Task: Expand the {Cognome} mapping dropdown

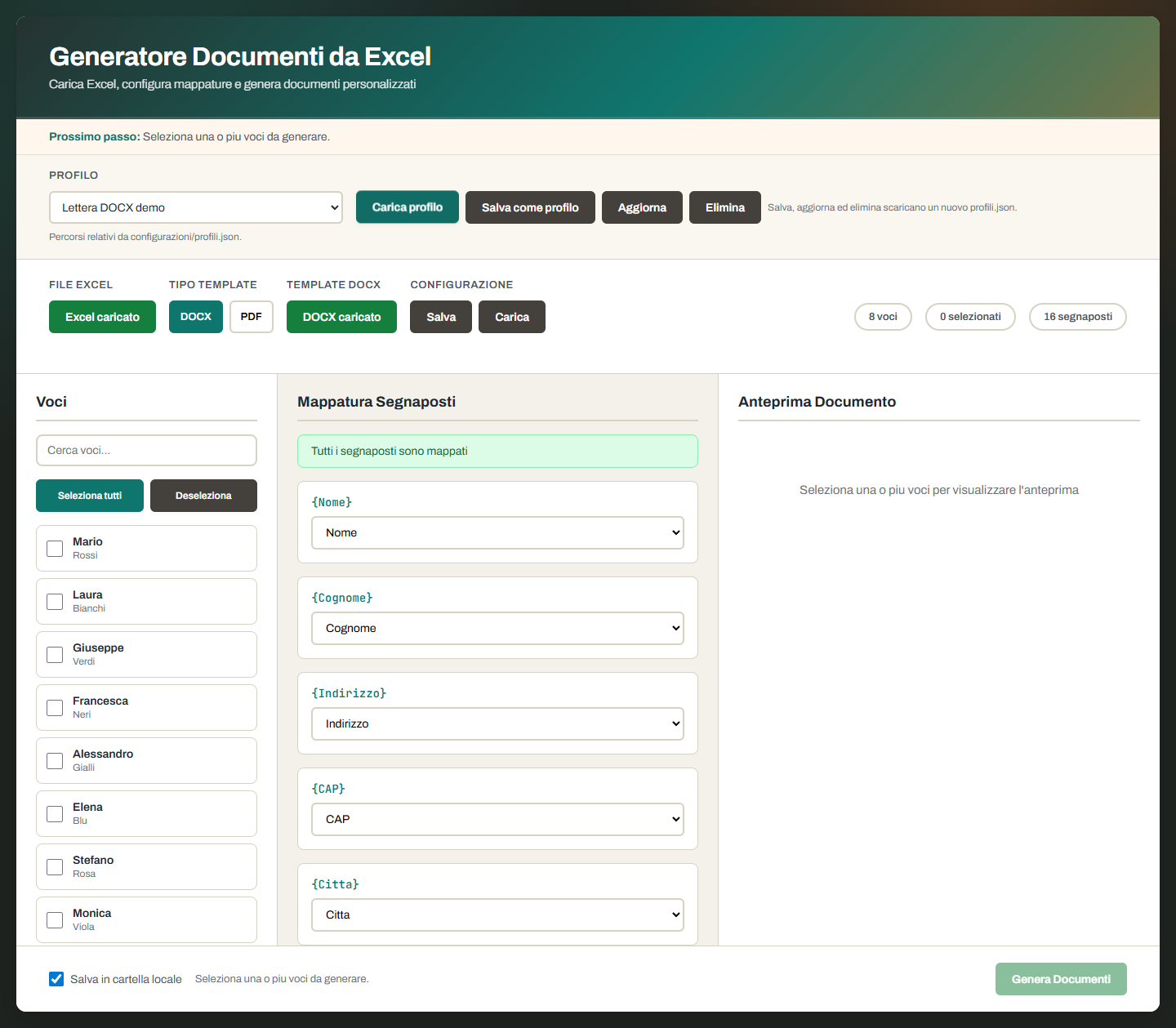Action: pyautogui.click(x=497, y=628)
